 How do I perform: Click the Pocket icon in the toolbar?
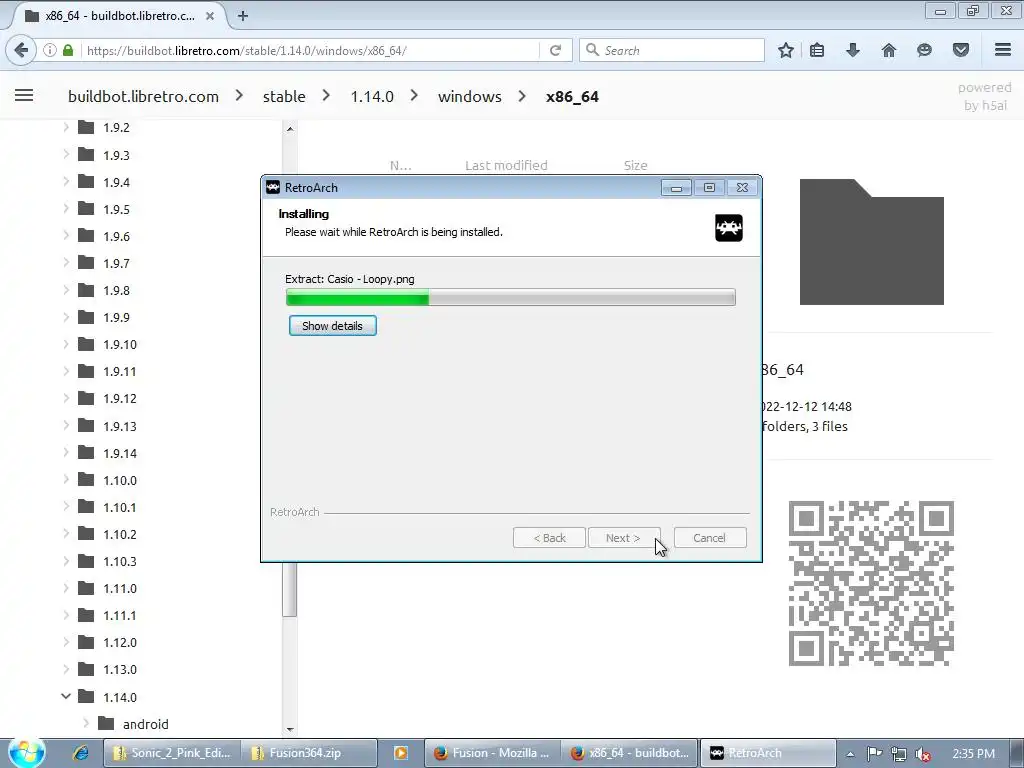pos(961,50)
